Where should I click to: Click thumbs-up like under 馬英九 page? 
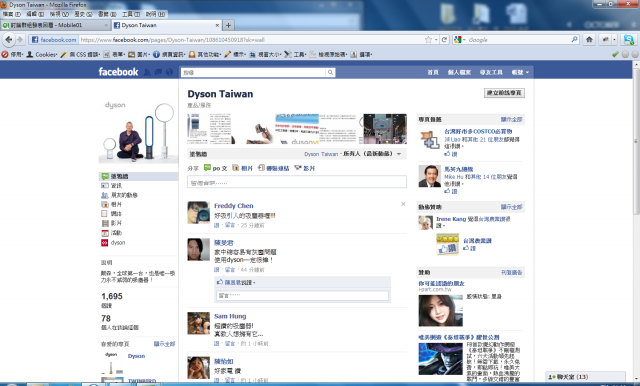pyautogui.click(x=447, y=191)
